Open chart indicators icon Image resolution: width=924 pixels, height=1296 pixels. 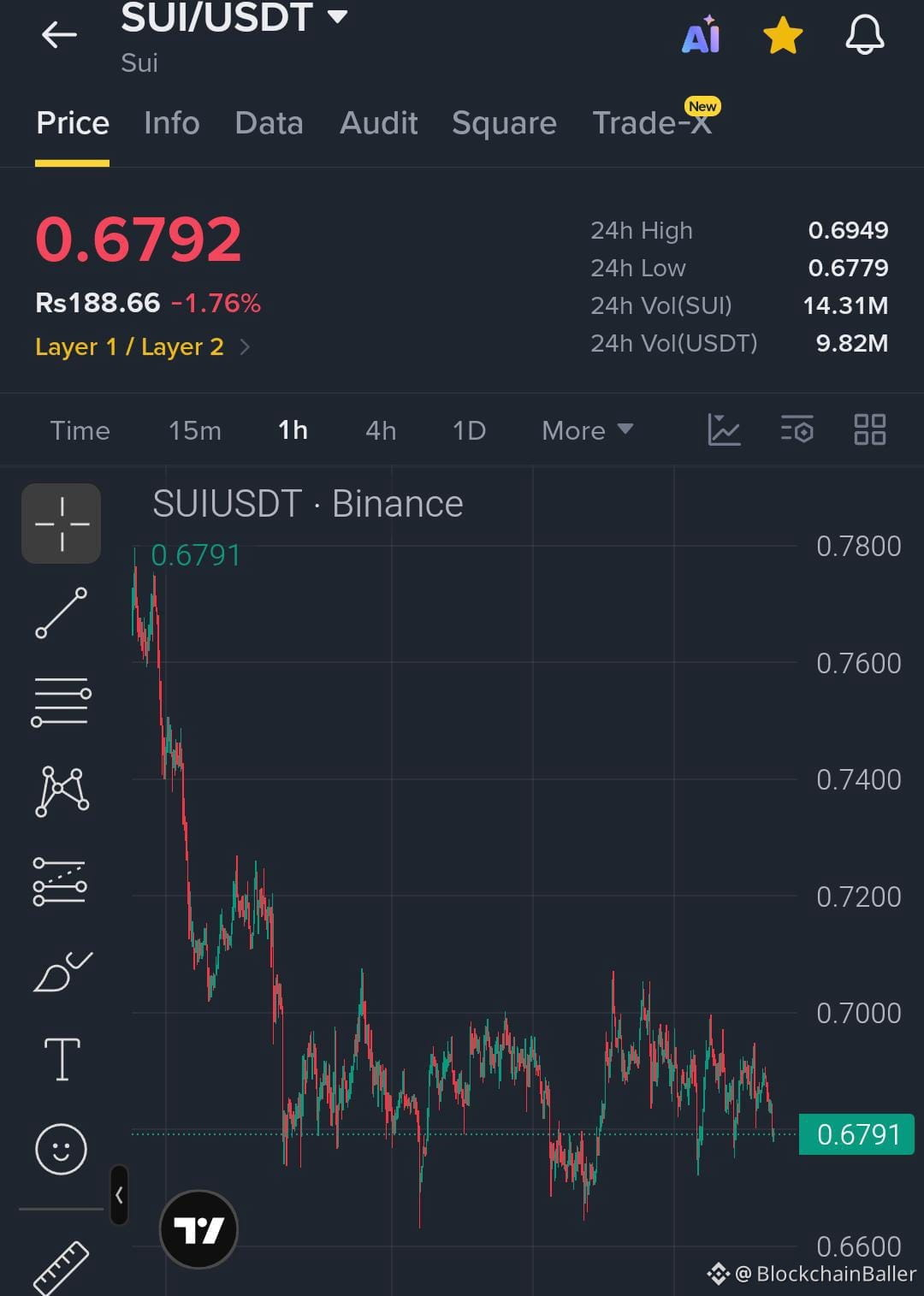click(x=724, y=429)
